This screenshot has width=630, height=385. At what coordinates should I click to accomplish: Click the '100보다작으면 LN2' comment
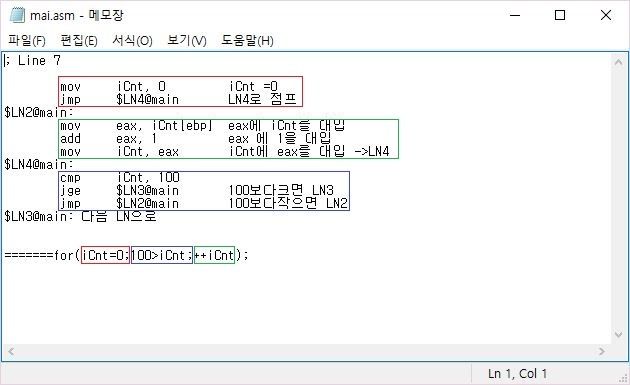288,203
